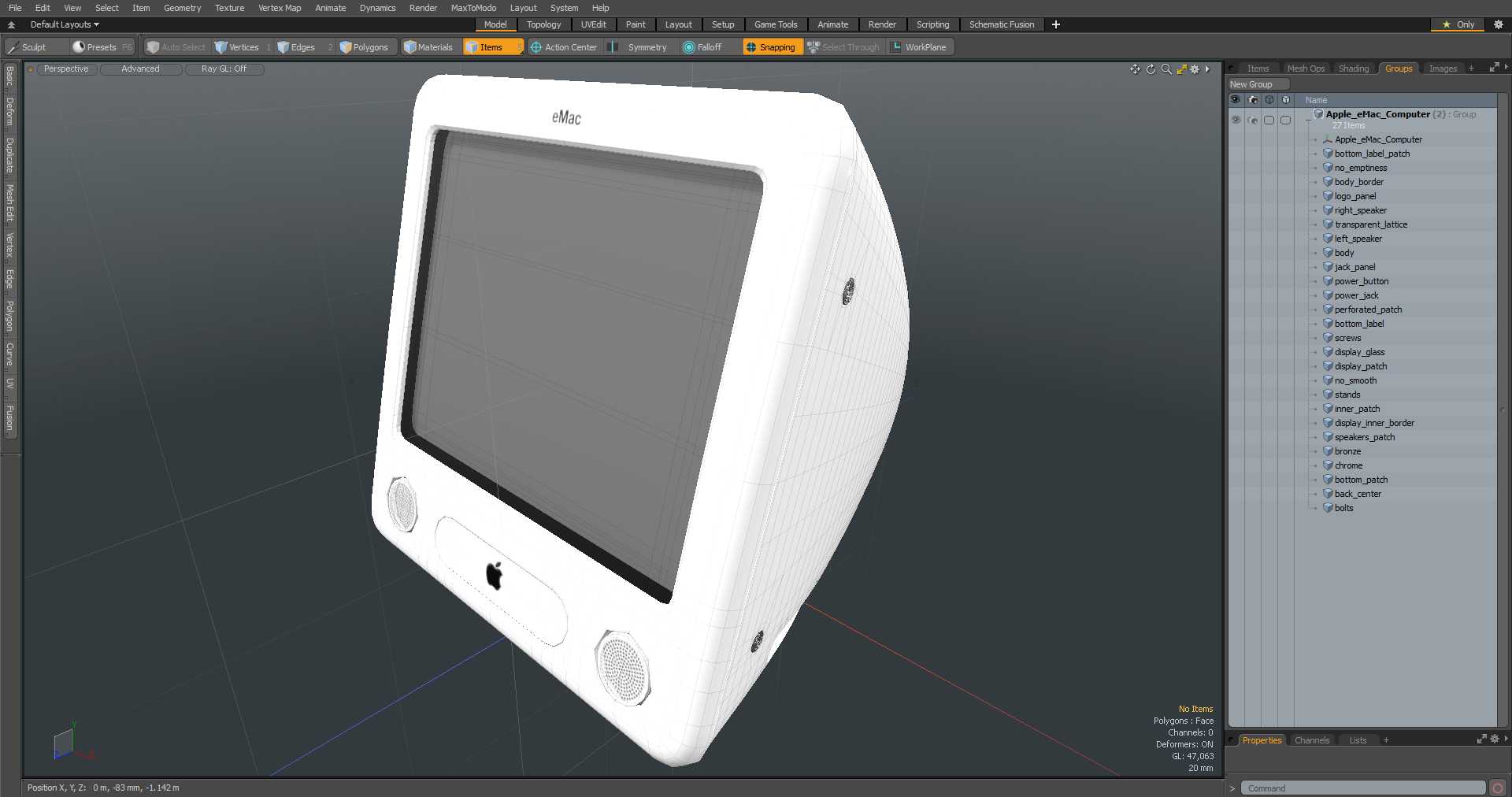Maximize the Properties panel
The image size is (1512, 797).
[x=1481, y=740]
